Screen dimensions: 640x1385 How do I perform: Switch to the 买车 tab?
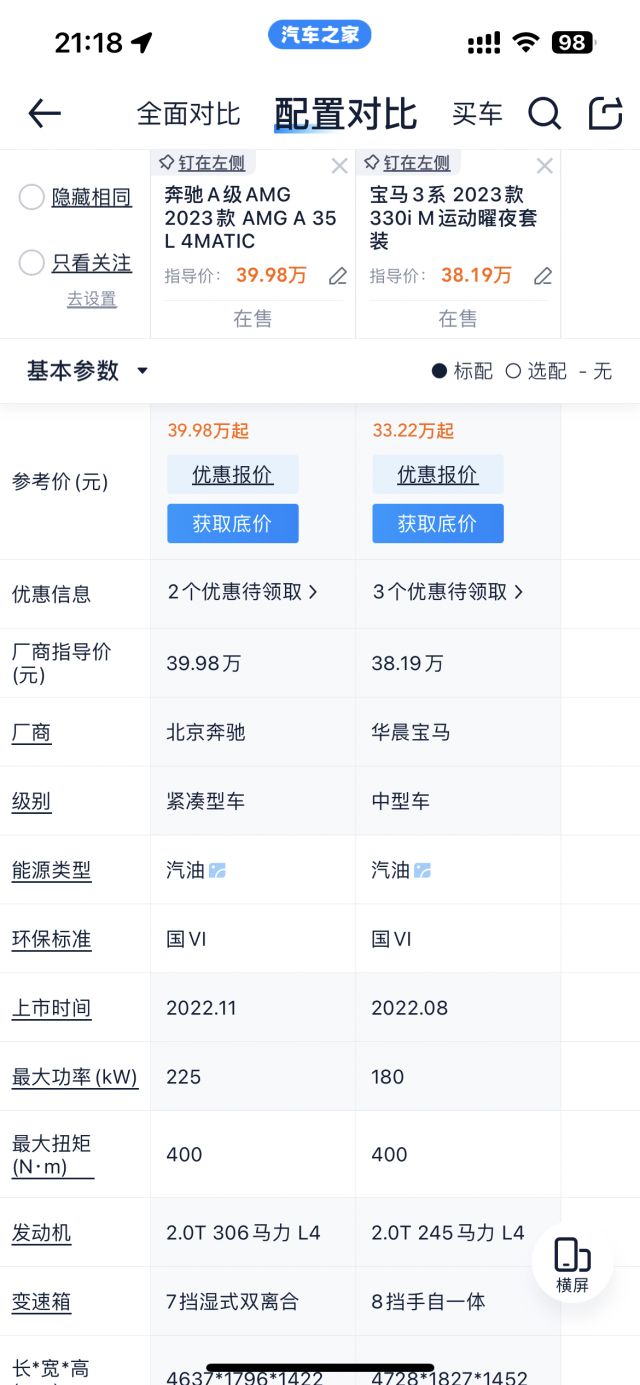[478, 114]
